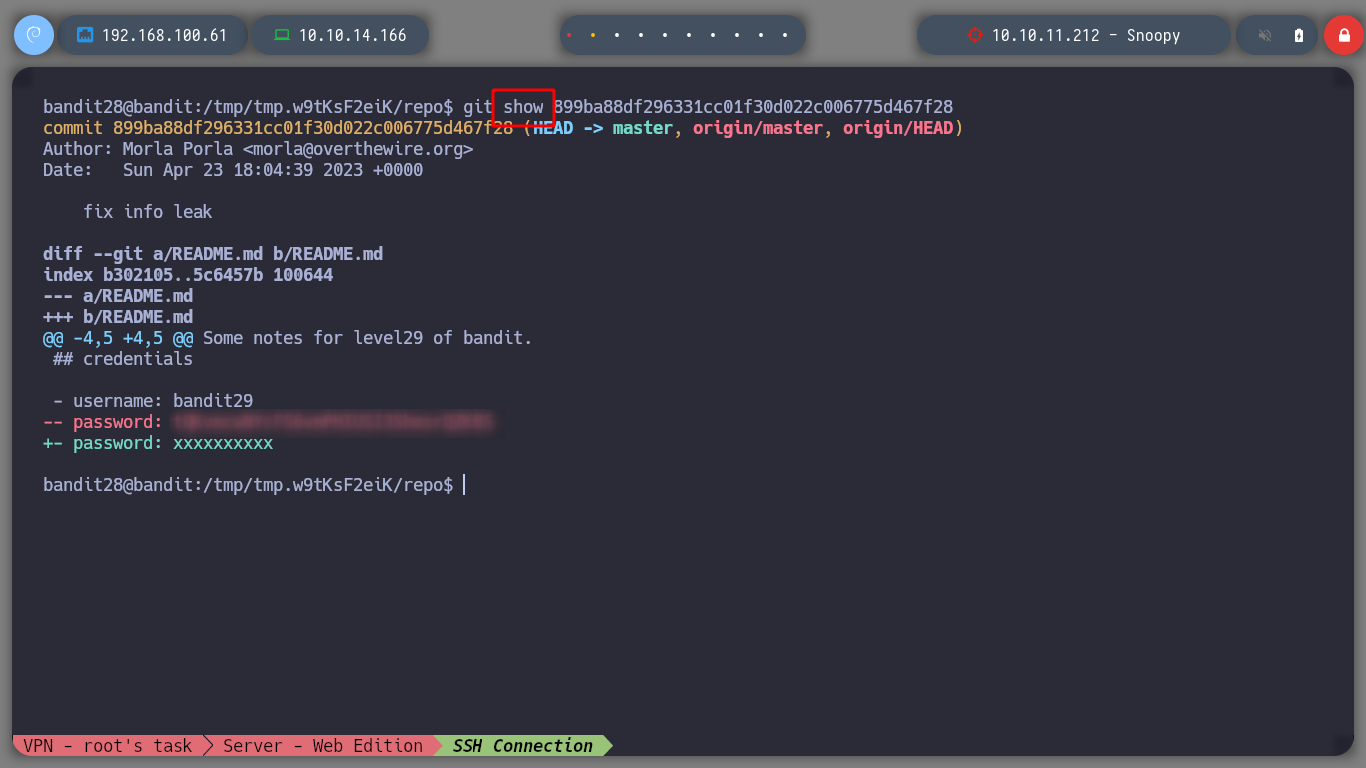Switch to the yellow workspace dot
This screenshot has height=768, width=1366.
click(x=593, y=35)
